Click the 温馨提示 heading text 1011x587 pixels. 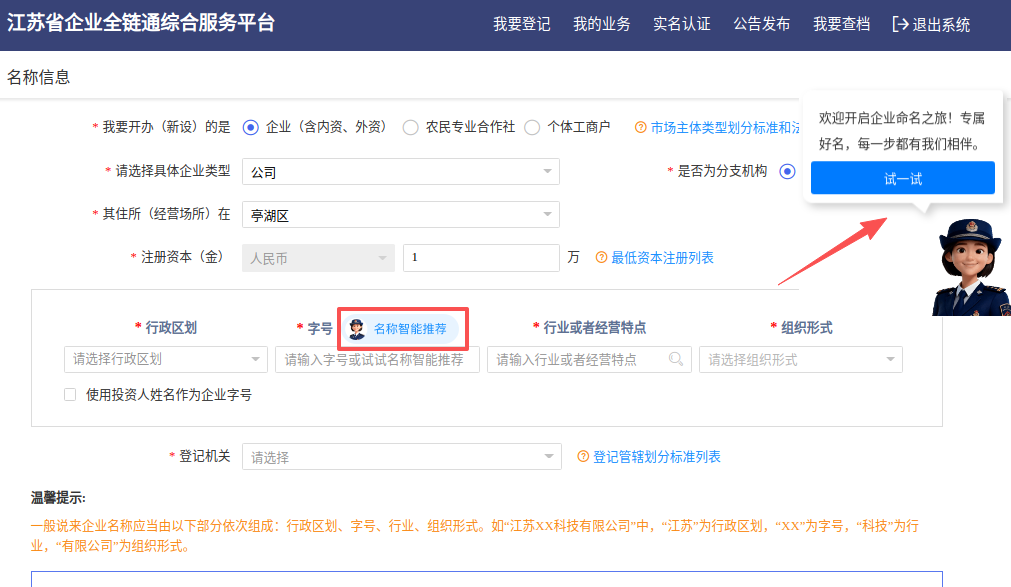58,498
